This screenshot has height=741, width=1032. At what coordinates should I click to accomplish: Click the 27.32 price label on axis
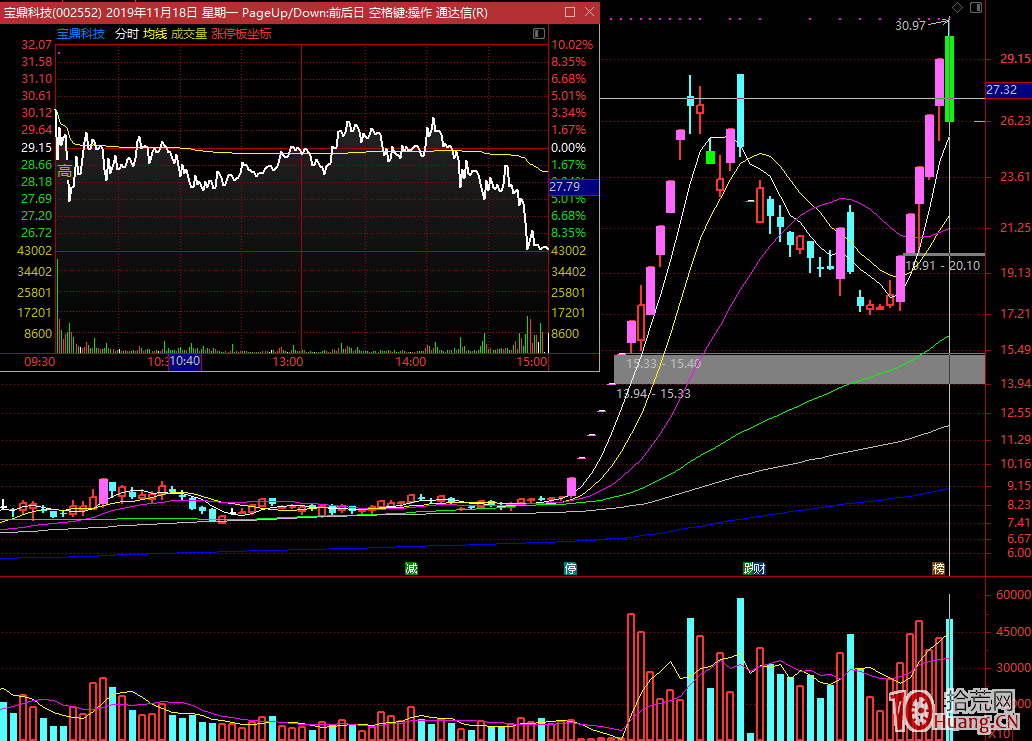1001,90
